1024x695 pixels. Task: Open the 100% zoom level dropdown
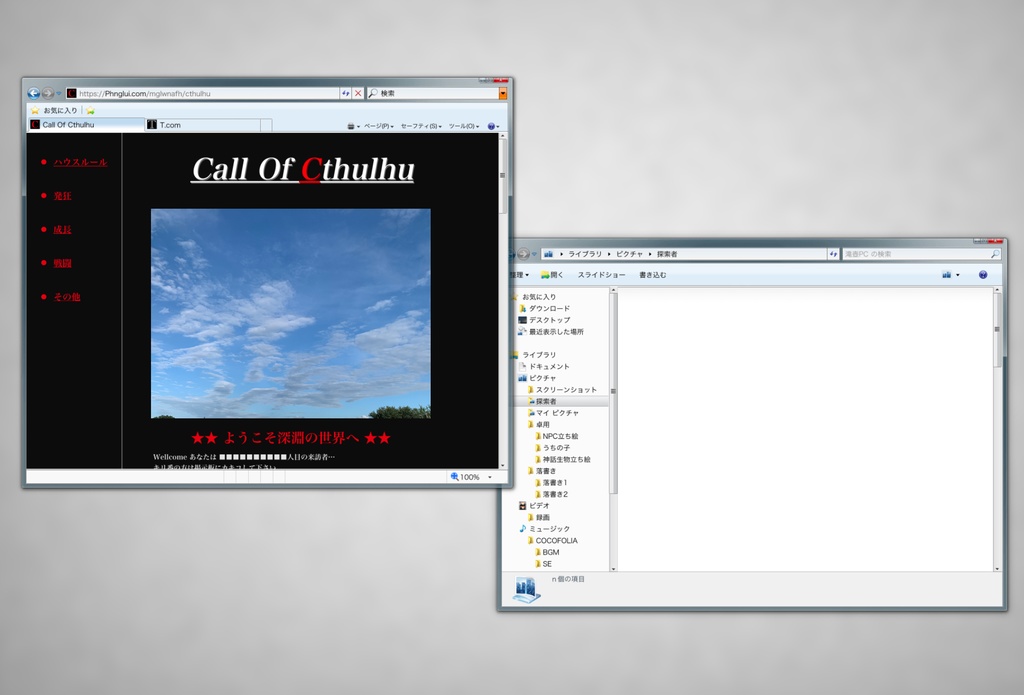pos(490,477)
